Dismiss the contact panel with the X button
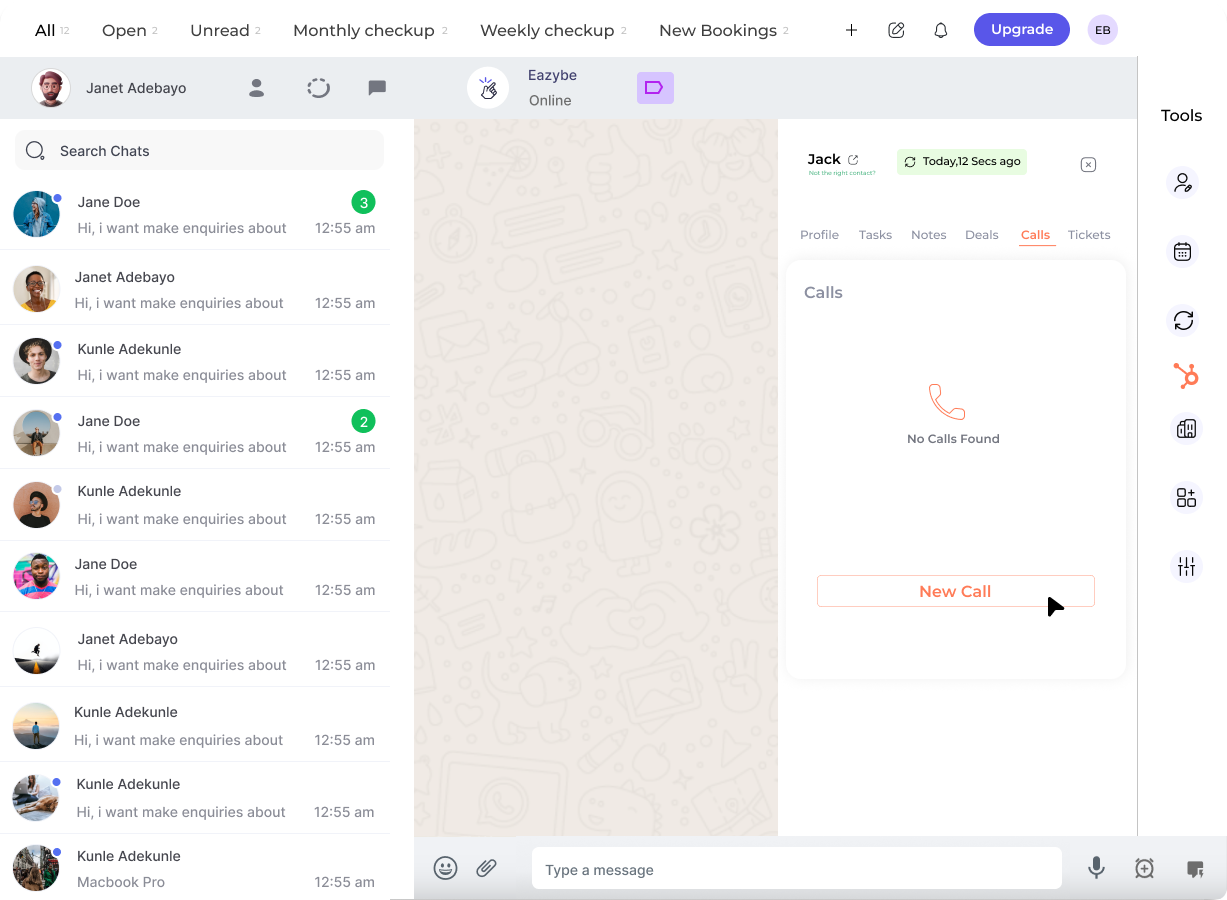This screenshot has width=1227, height=900. pyautogui.click(x=1088, y=164)
